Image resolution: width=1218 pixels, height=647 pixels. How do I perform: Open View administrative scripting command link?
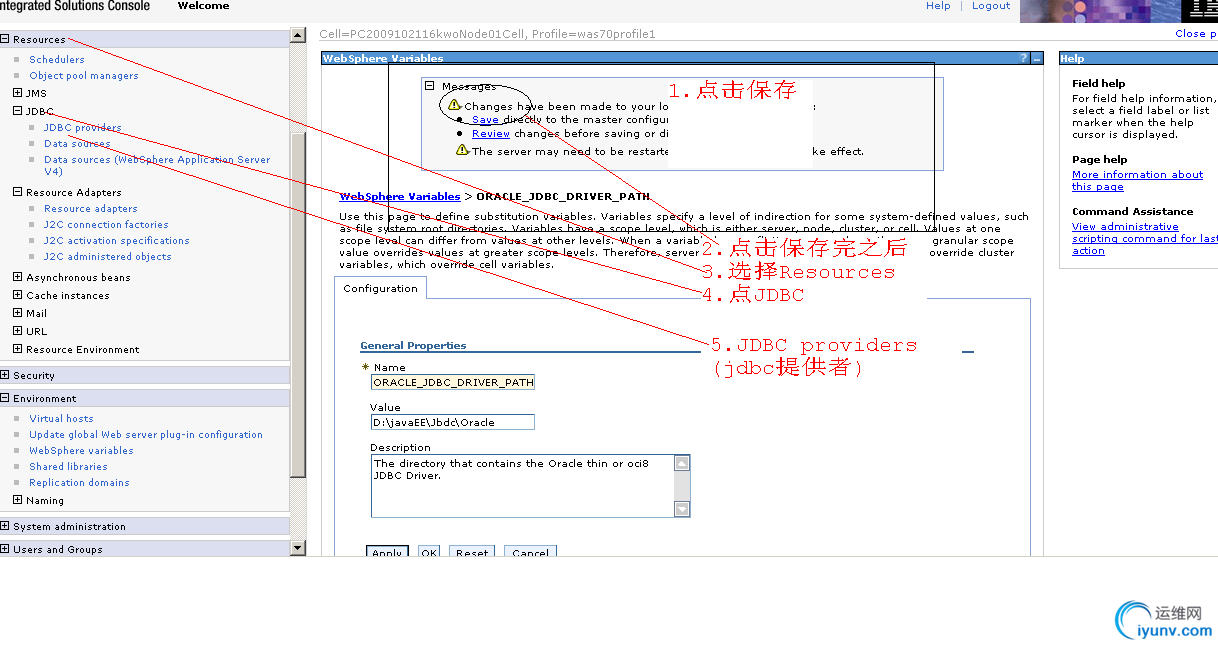pyautogui.click(x=1144, y=239)
